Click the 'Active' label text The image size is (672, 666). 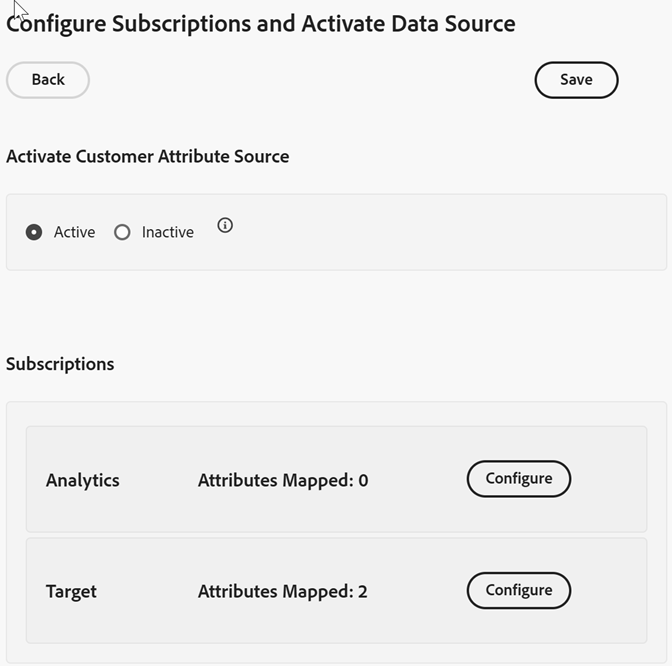[x=74, y=232]
